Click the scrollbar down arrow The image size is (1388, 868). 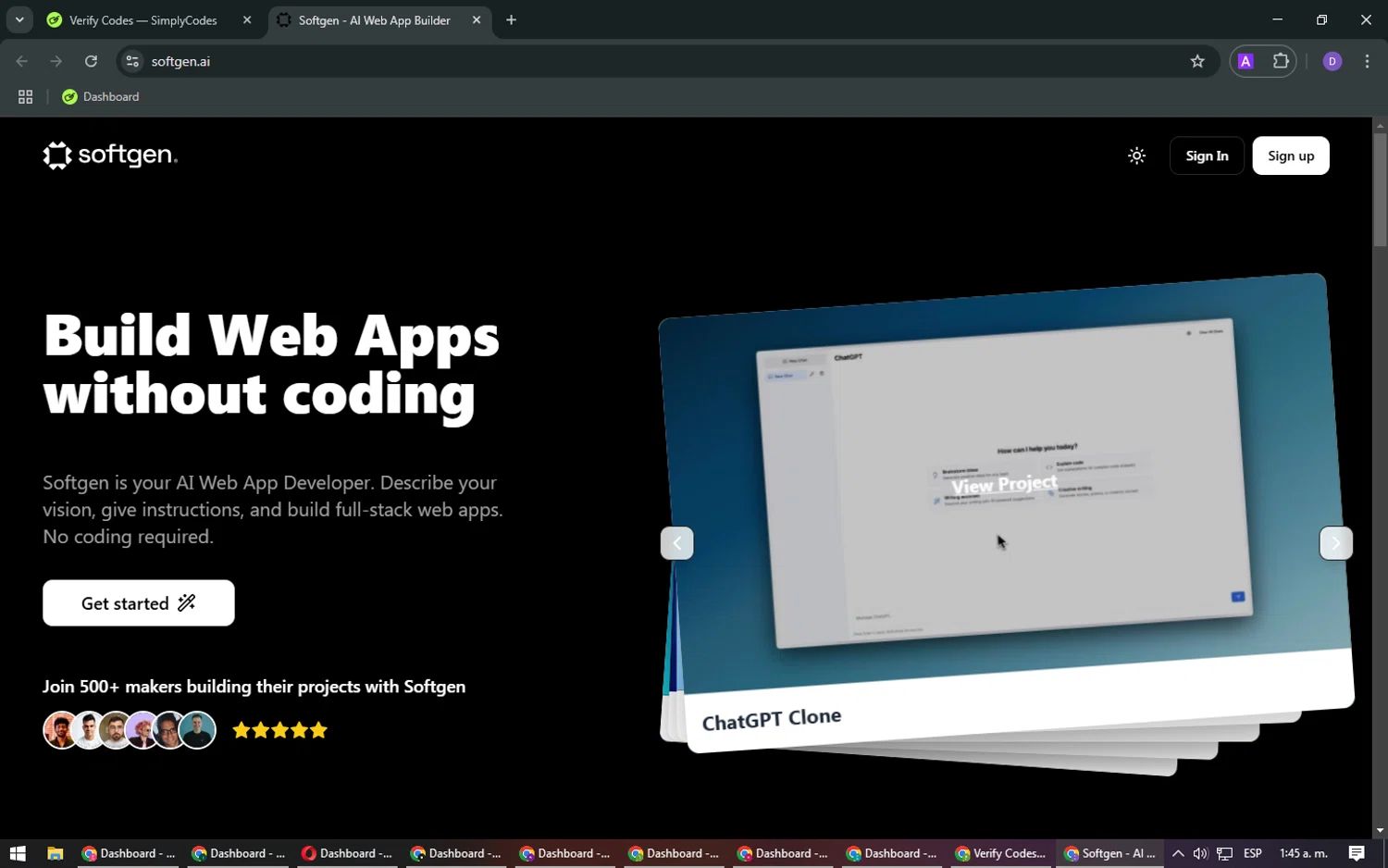1380,830
